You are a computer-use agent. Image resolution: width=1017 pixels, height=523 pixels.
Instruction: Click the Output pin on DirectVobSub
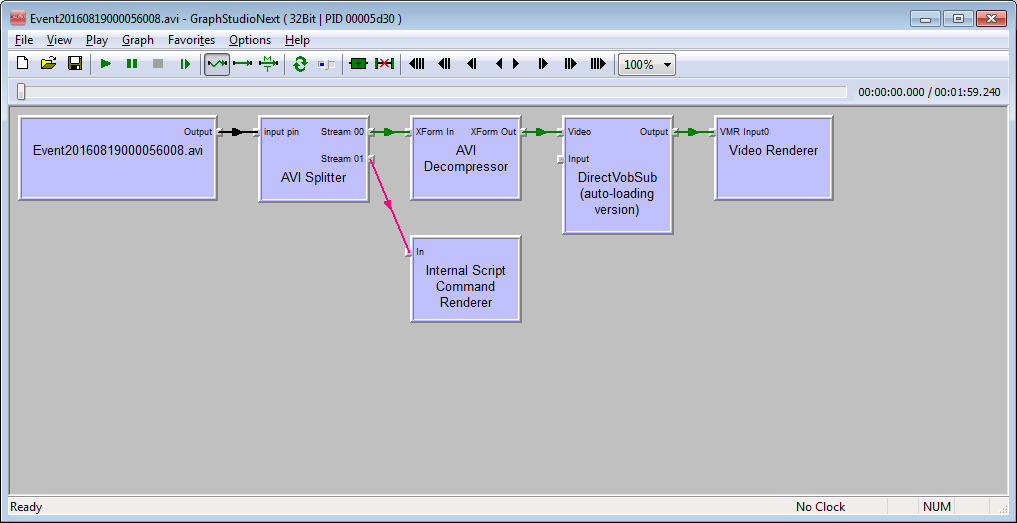[x=675, y=132]
